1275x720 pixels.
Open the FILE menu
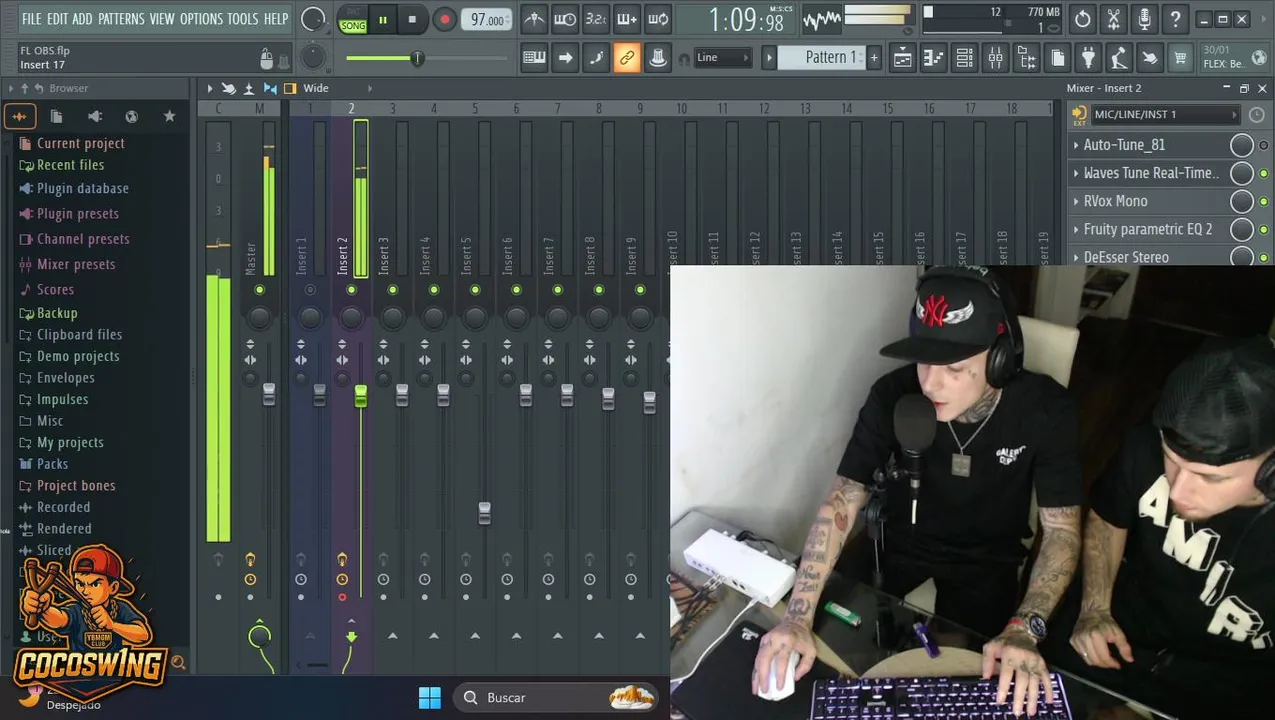pos(32,19)
